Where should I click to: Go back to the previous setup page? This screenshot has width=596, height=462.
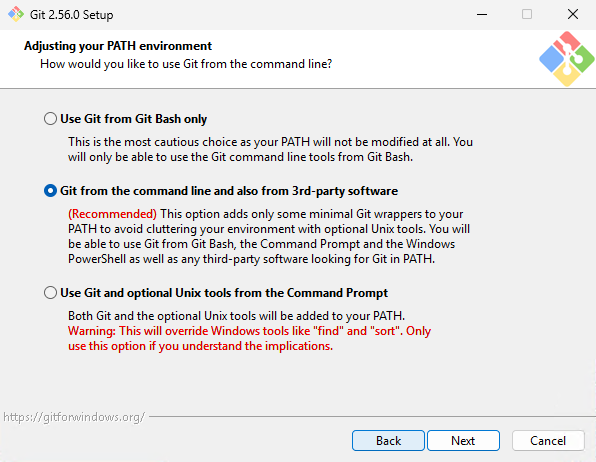388,440
